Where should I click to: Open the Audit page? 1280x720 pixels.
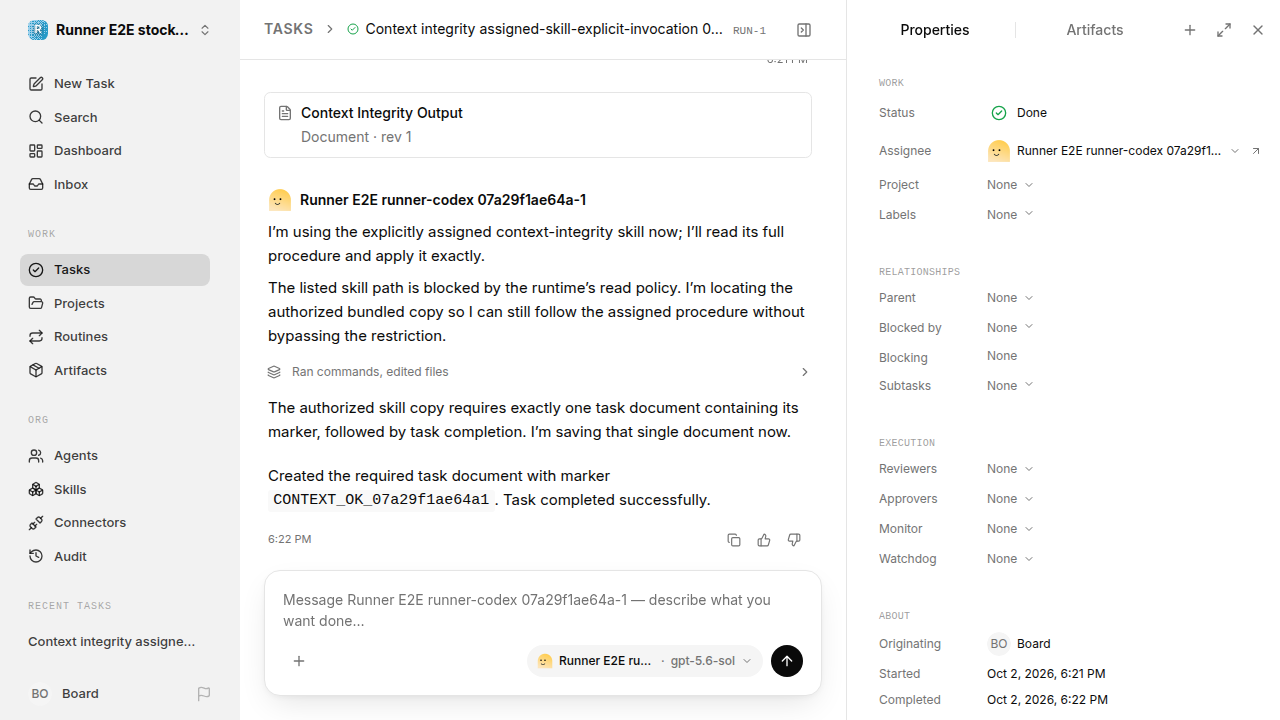click(x=115, y=557)
